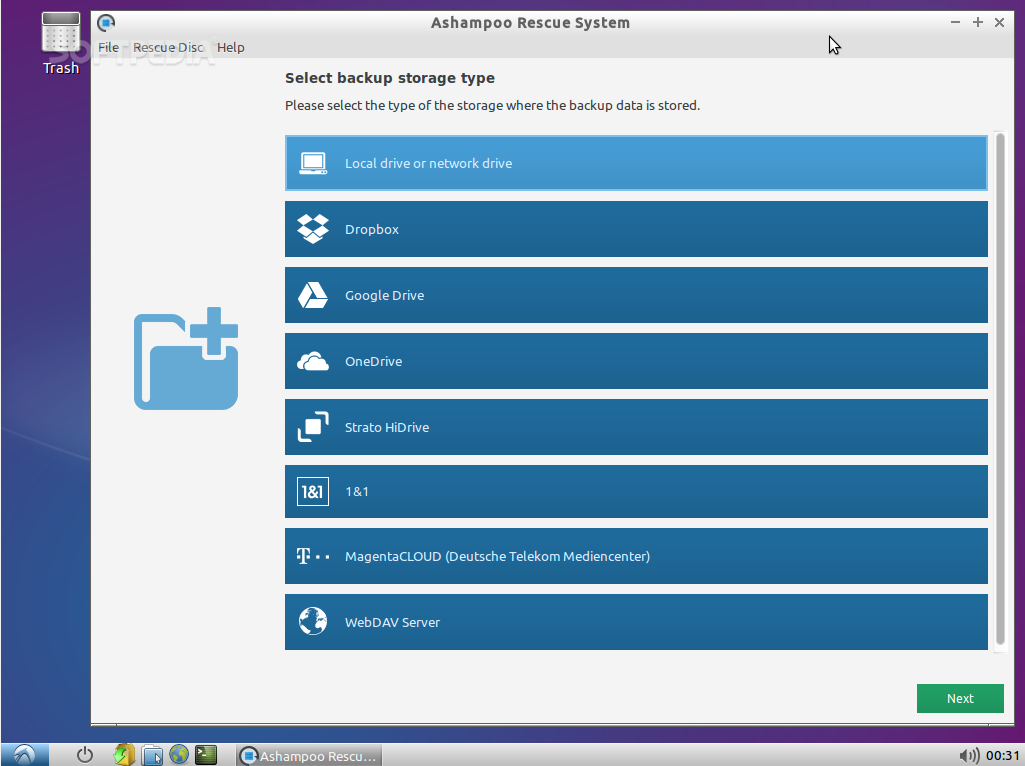The width and height of the screenshot is (1025, 766).
Task: Switch to Ashampoo Rescue taskbar entry
Action: (309, 756)
